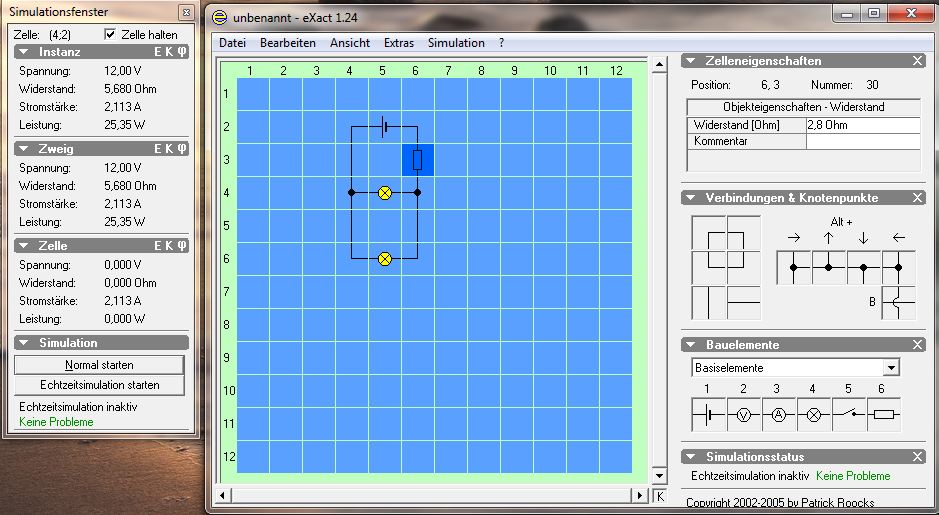Select the resistor component in Bauelemente
This screenshot has width=939, height=515.
click(884, 415)
